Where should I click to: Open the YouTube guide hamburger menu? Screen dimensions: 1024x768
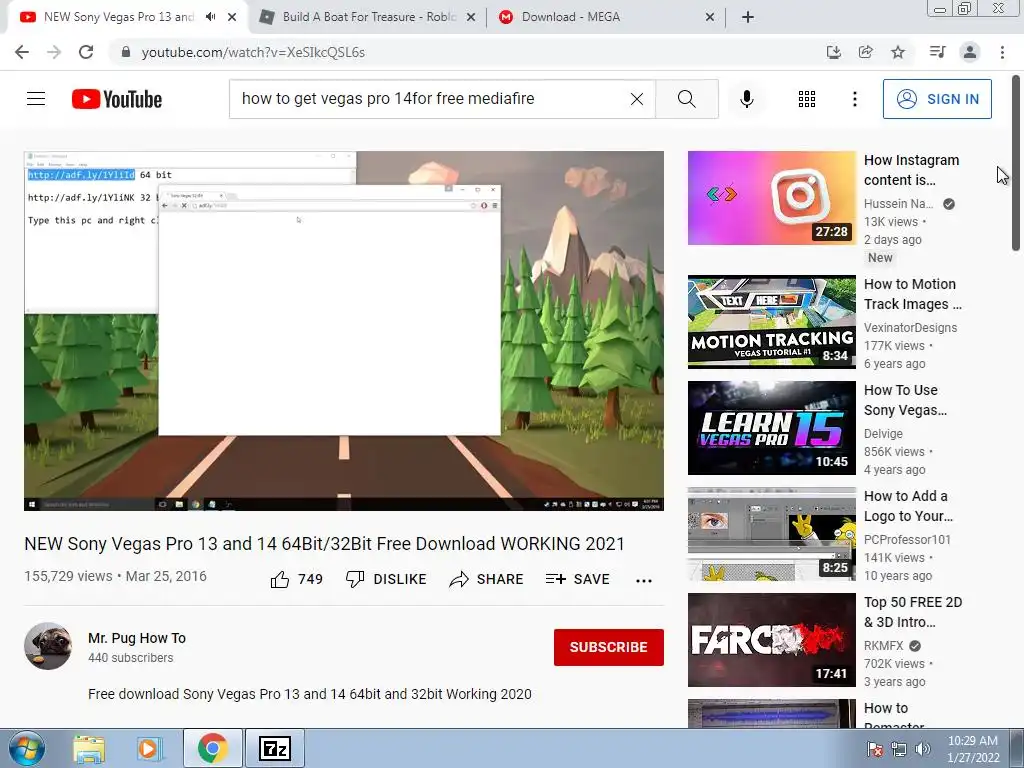pyautogui.click(x=36, y=99)
